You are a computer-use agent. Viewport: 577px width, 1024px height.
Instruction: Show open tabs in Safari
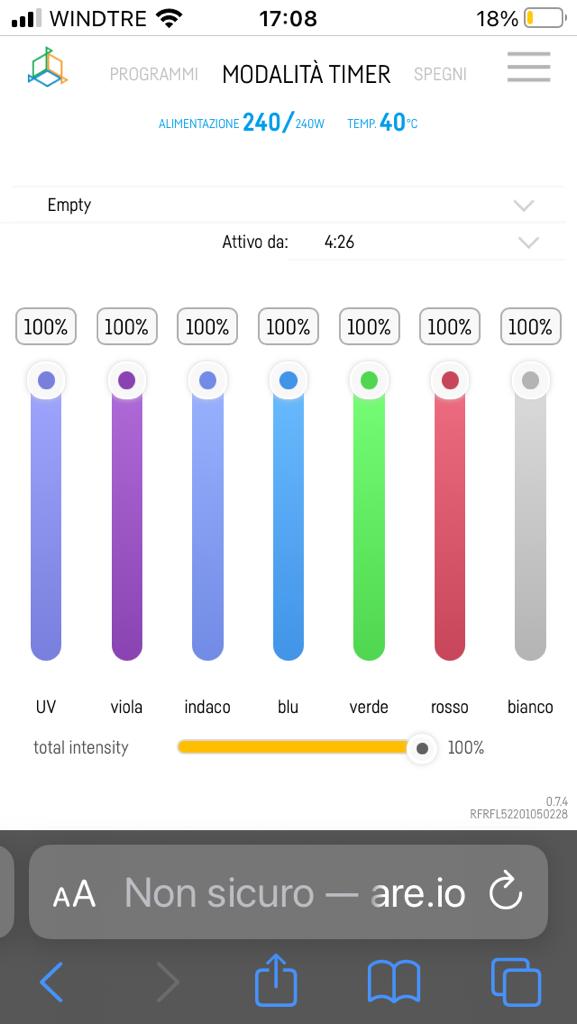tap(516, 982)
